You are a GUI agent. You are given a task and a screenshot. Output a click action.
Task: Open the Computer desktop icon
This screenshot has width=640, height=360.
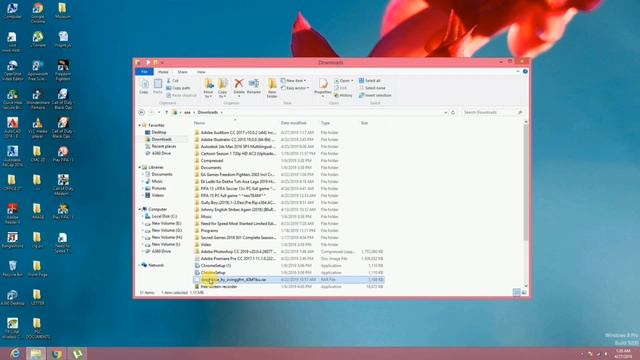[12, 11]
